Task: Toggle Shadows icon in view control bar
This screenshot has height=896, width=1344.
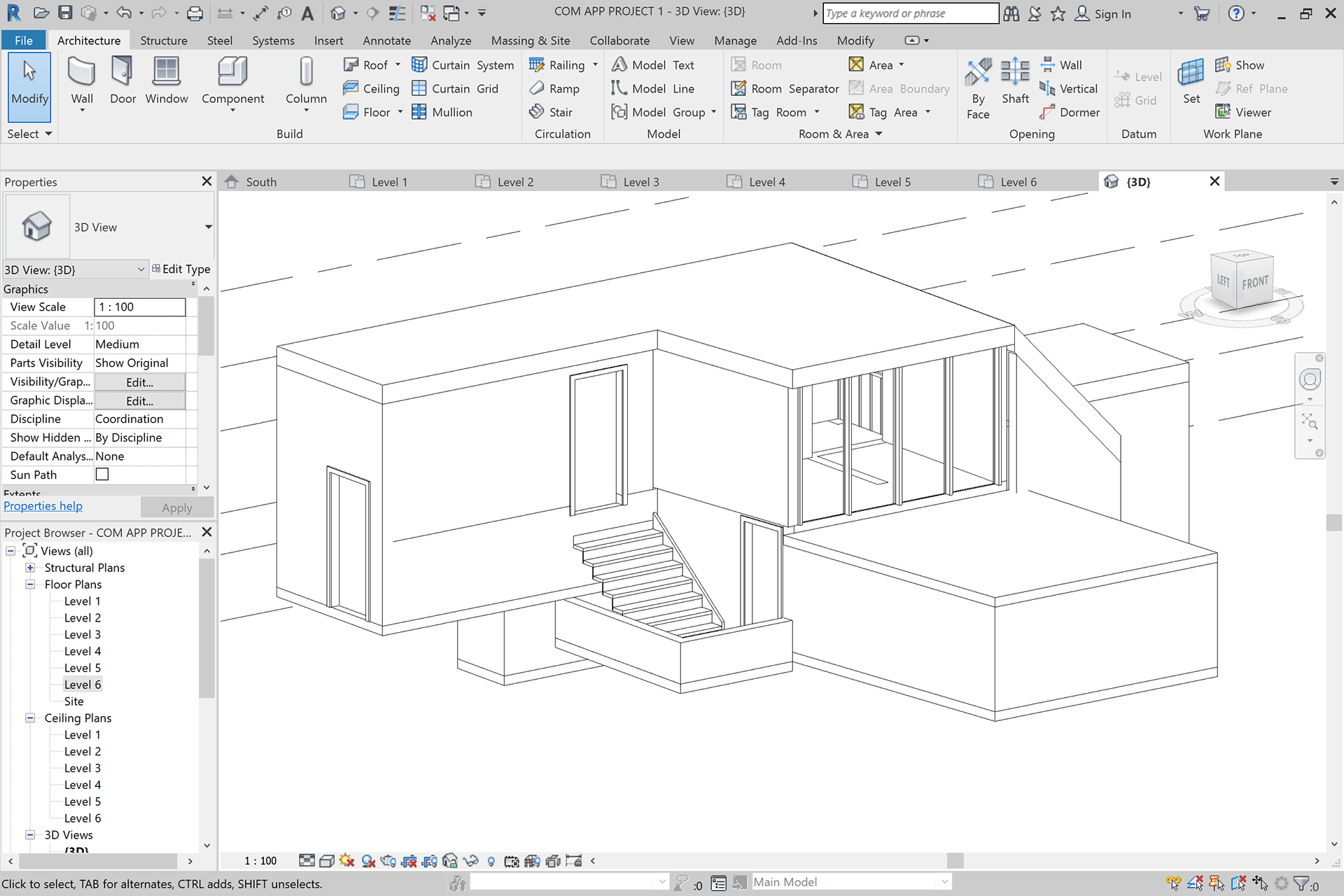Action: tap(368, 861)
